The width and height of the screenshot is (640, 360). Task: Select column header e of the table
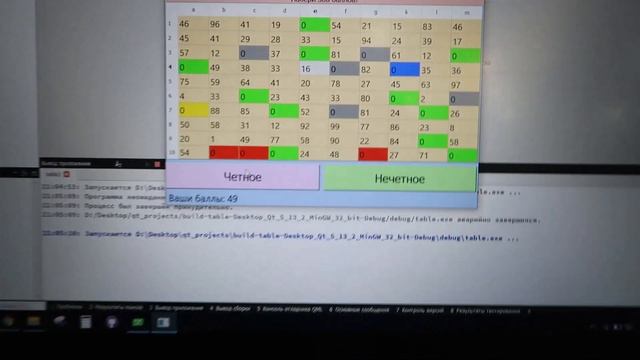point(314,12)
